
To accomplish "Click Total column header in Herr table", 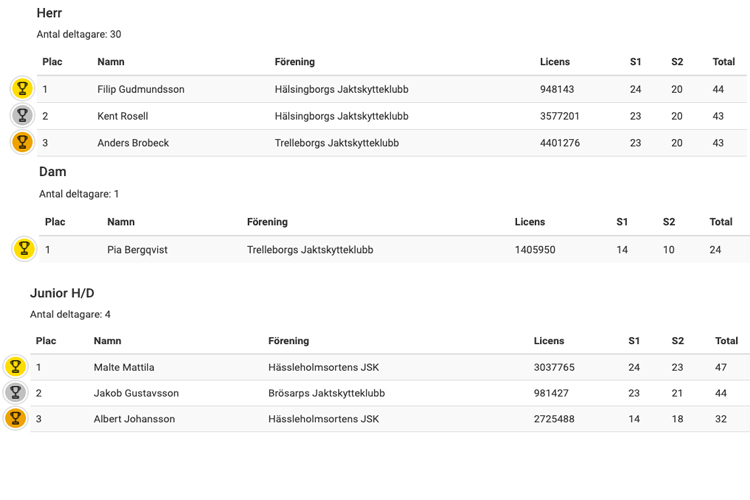I will tap(723, 62).
